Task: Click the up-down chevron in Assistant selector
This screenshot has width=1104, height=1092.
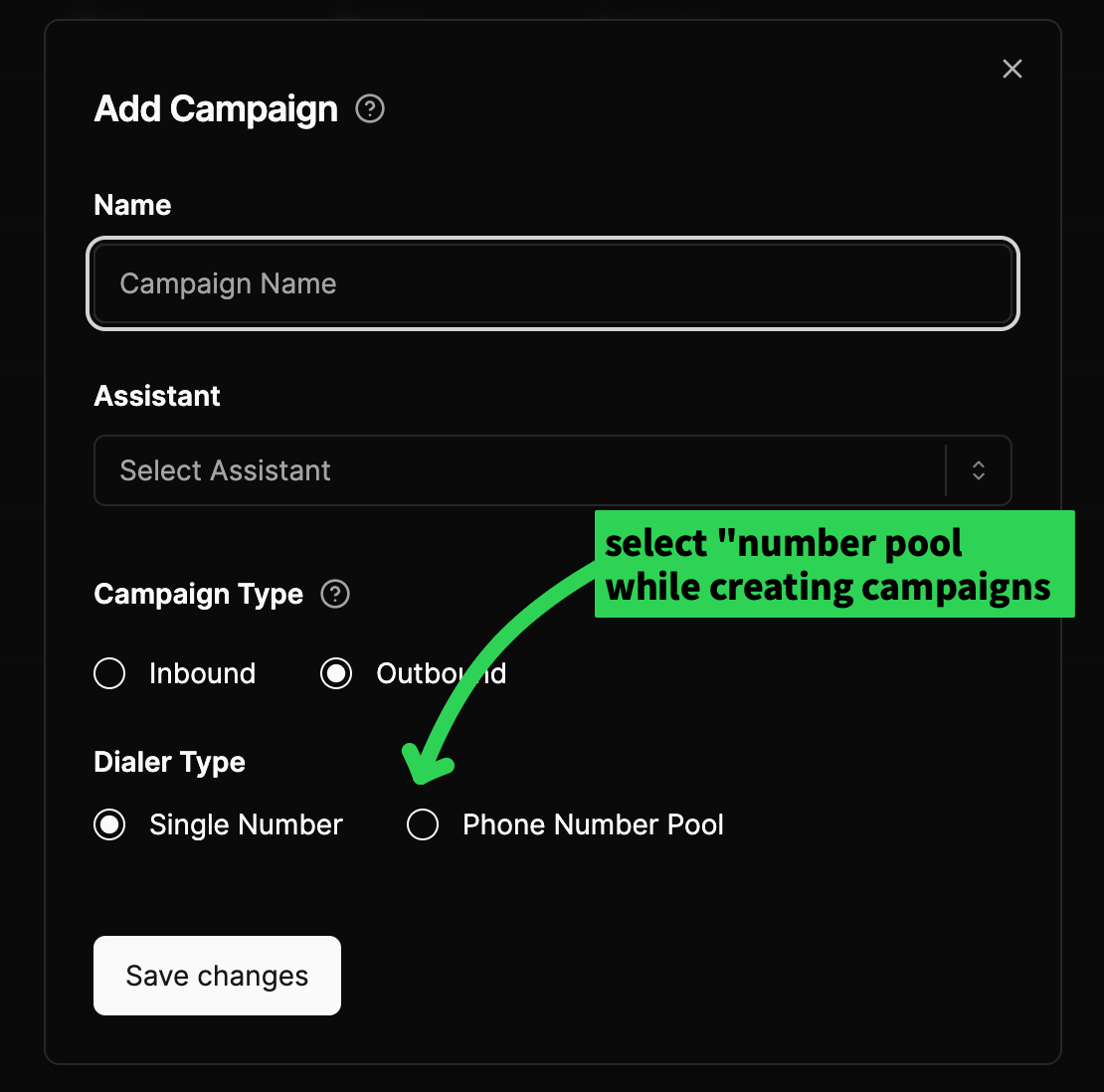Action: pos(978,470)
